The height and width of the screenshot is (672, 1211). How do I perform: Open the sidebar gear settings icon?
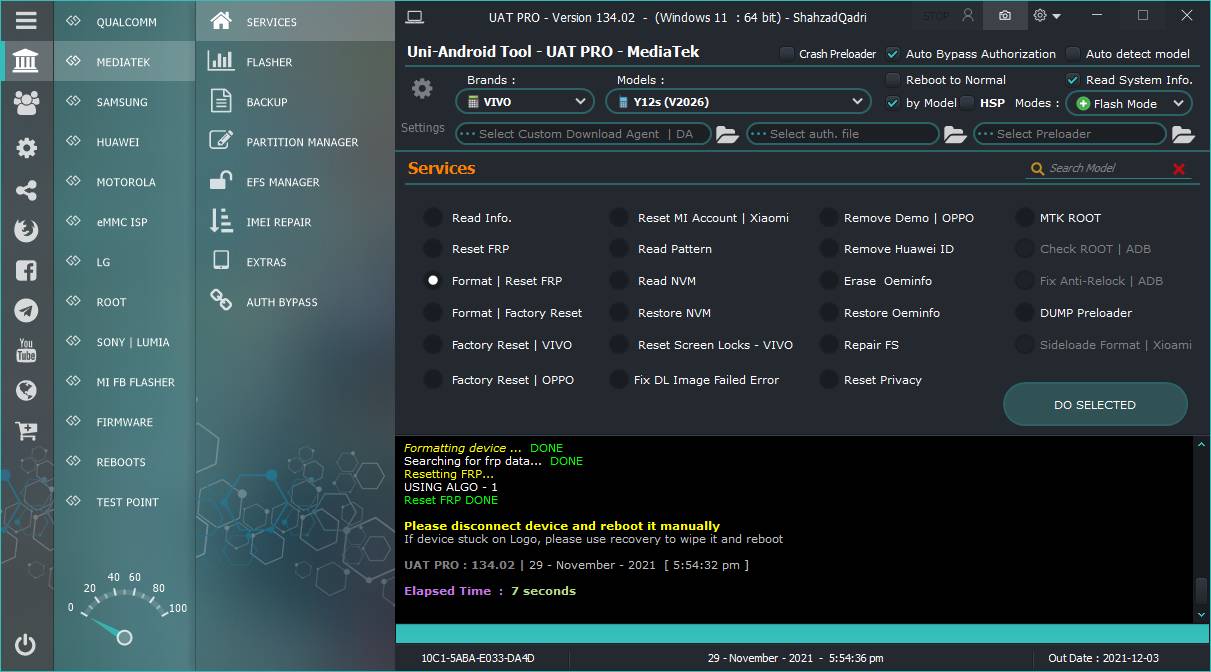[26, 148]
